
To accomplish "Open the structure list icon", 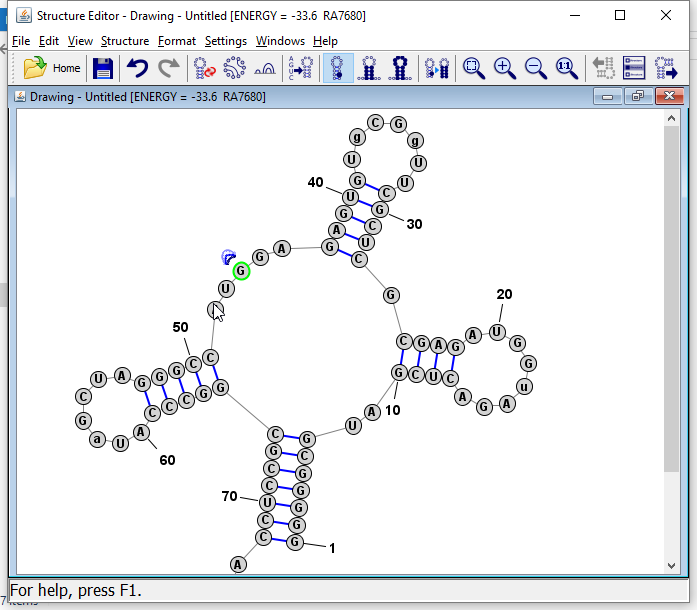I will [x=634, y=68].
